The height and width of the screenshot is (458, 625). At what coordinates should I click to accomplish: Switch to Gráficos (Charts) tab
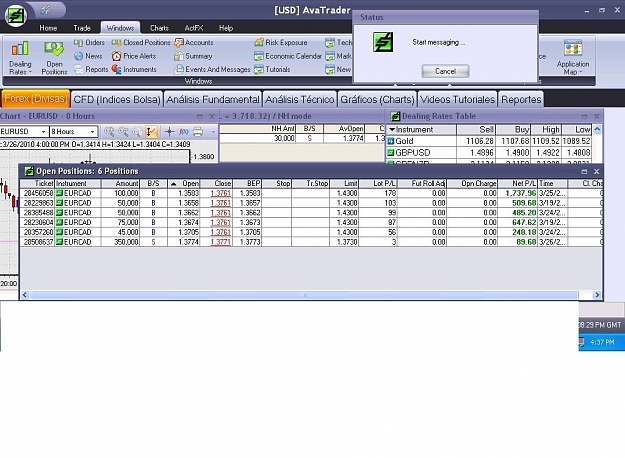[377, 100]
